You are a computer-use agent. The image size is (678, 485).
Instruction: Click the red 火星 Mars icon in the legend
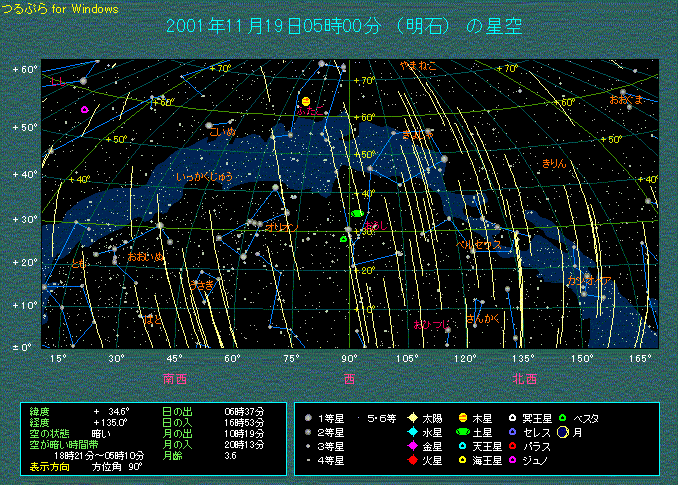click(x=411, y=460)
